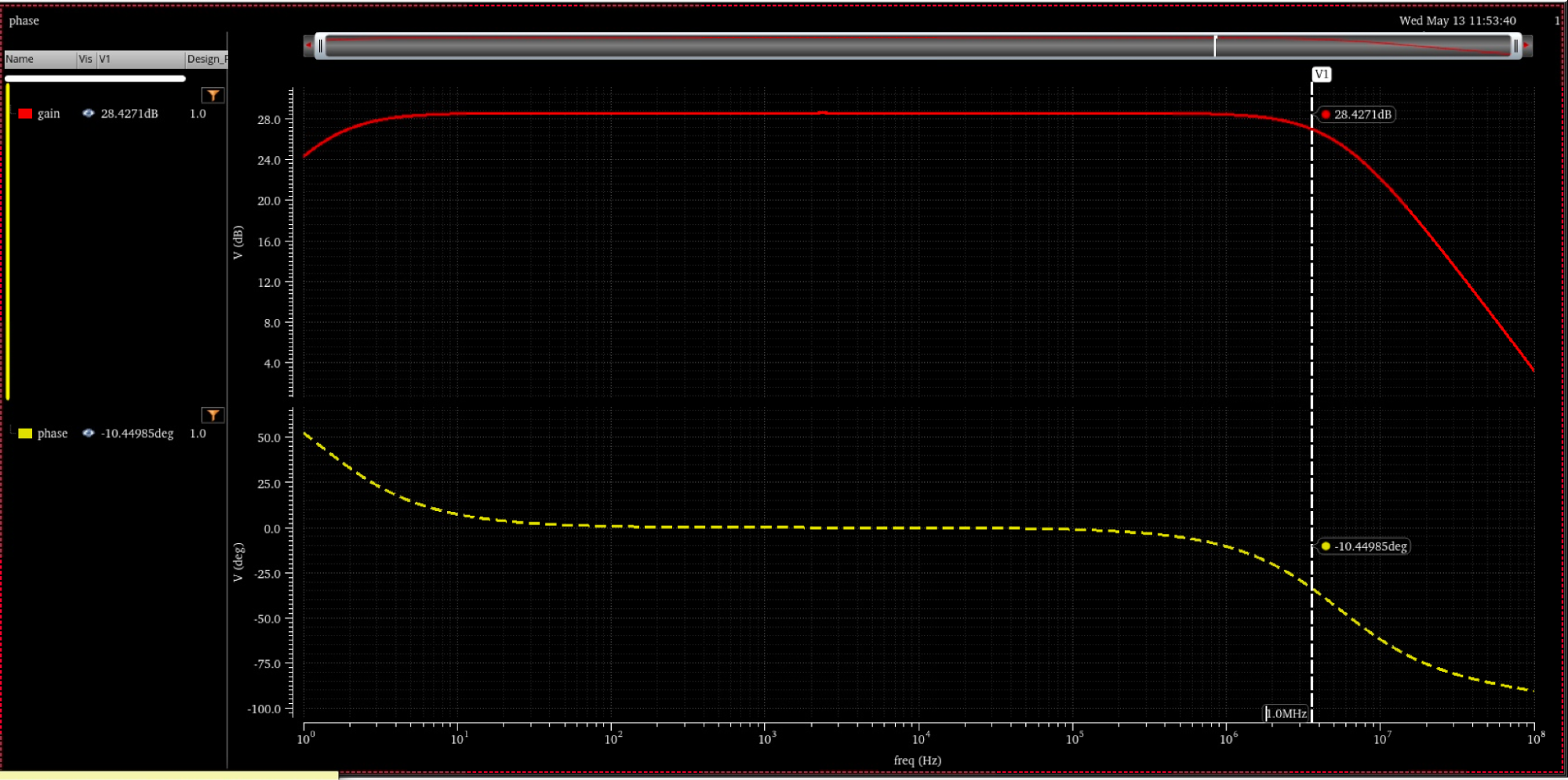
Task: Select the V1 vertical marker label
Action: click(x=1322, y=74)
